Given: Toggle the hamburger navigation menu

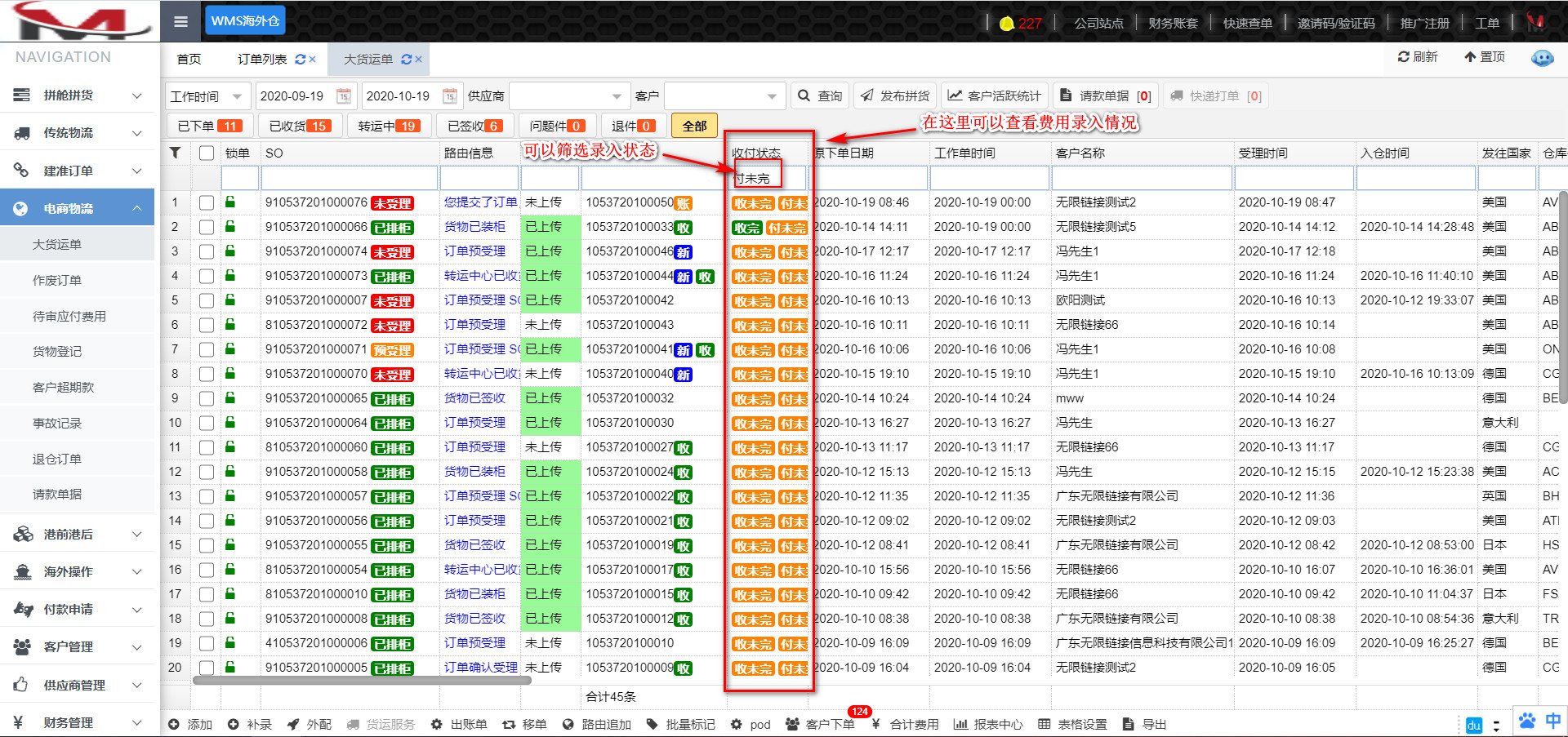Looking at the screenshot, I should coord(180,21).
